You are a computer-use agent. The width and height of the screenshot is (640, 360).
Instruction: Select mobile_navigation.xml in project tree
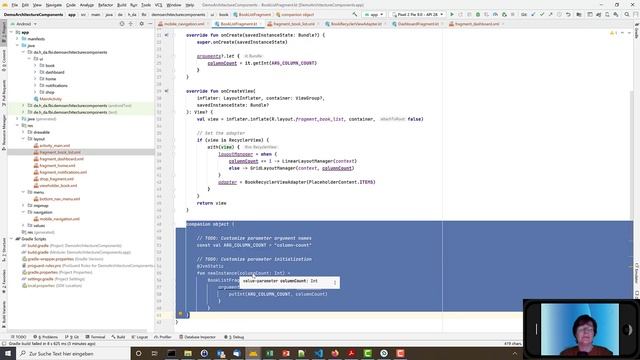tap(60, 219)
